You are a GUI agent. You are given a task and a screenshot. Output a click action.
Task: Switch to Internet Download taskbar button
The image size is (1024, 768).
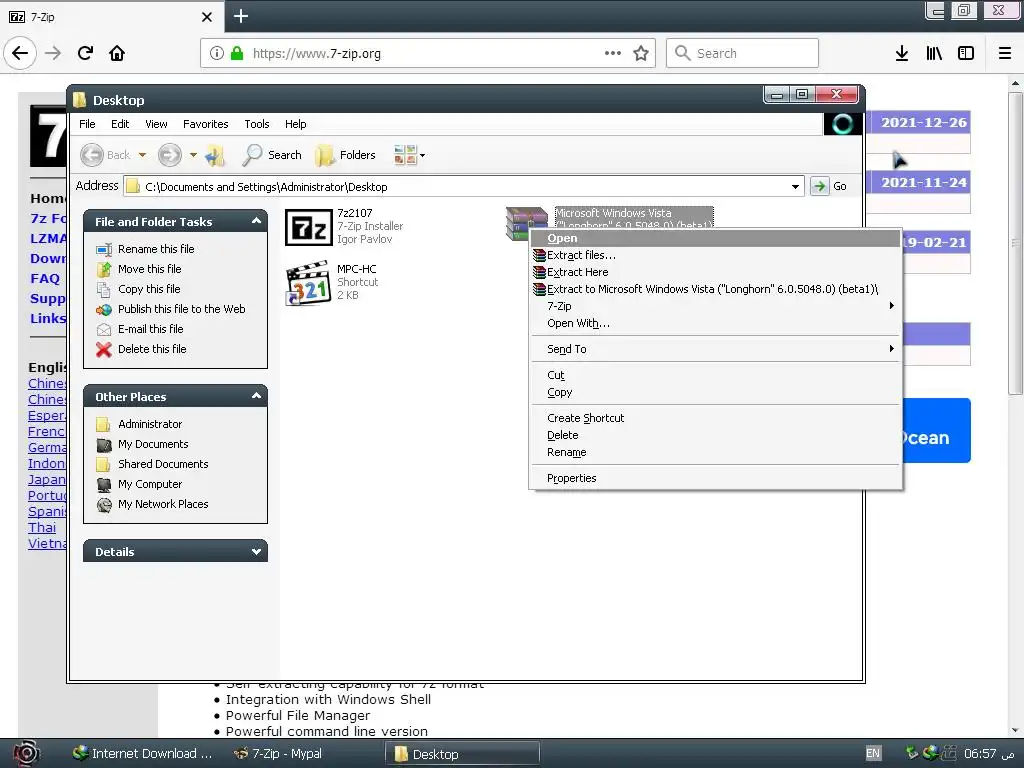tap(142, 754)
